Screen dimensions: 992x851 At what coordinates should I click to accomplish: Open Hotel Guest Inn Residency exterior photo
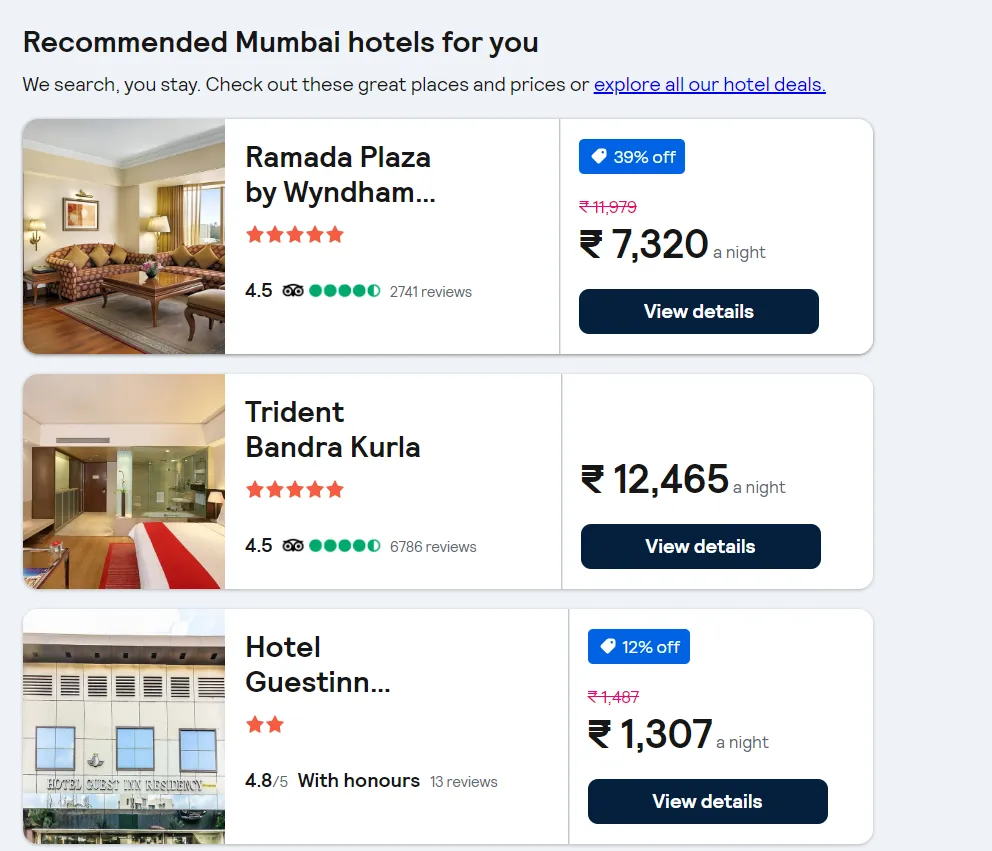pyautogui.click(x=124, y=727)
